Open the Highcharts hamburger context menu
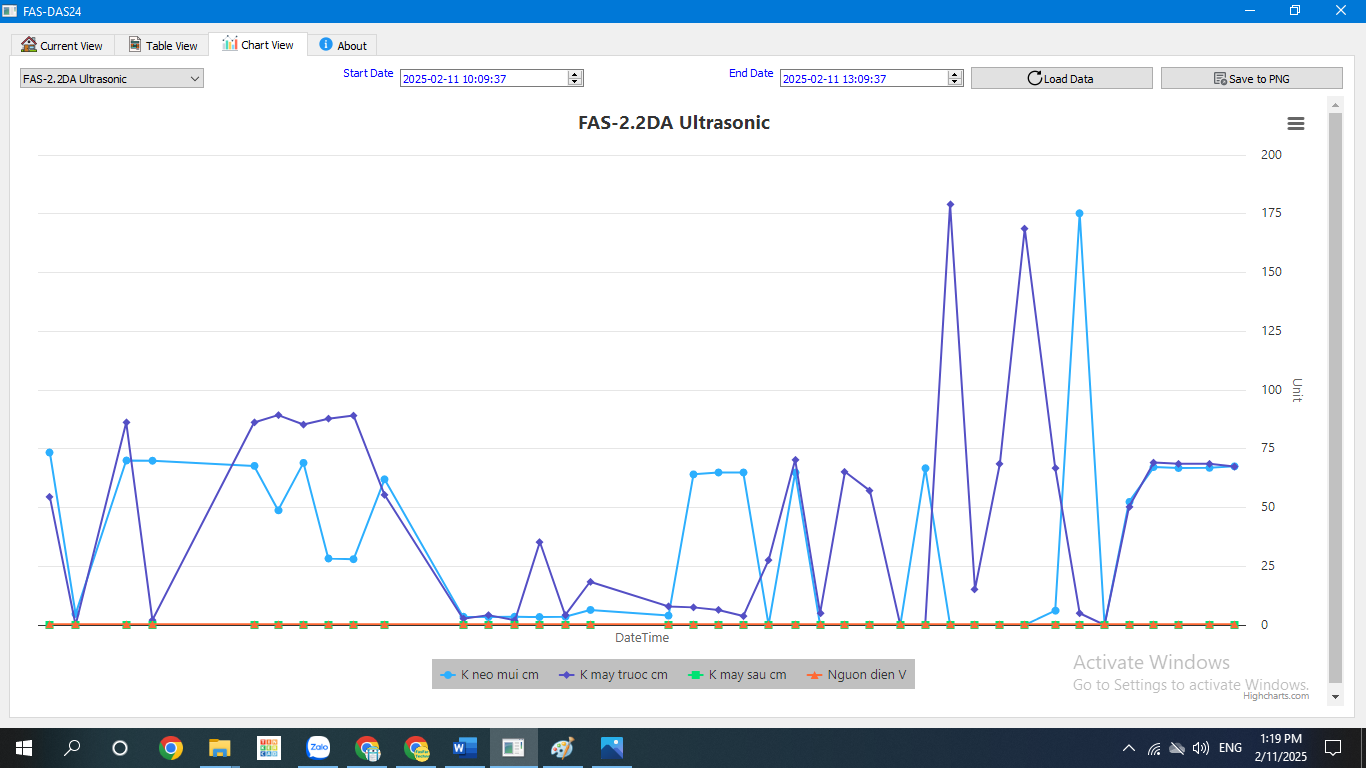This screenshot has width=1366, height=768. click(x=1296, y=124)
